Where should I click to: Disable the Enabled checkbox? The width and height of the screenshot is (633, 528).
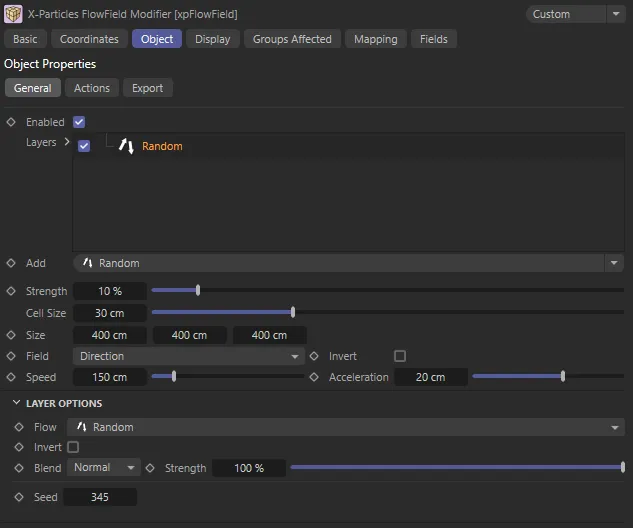coord(79,122)
